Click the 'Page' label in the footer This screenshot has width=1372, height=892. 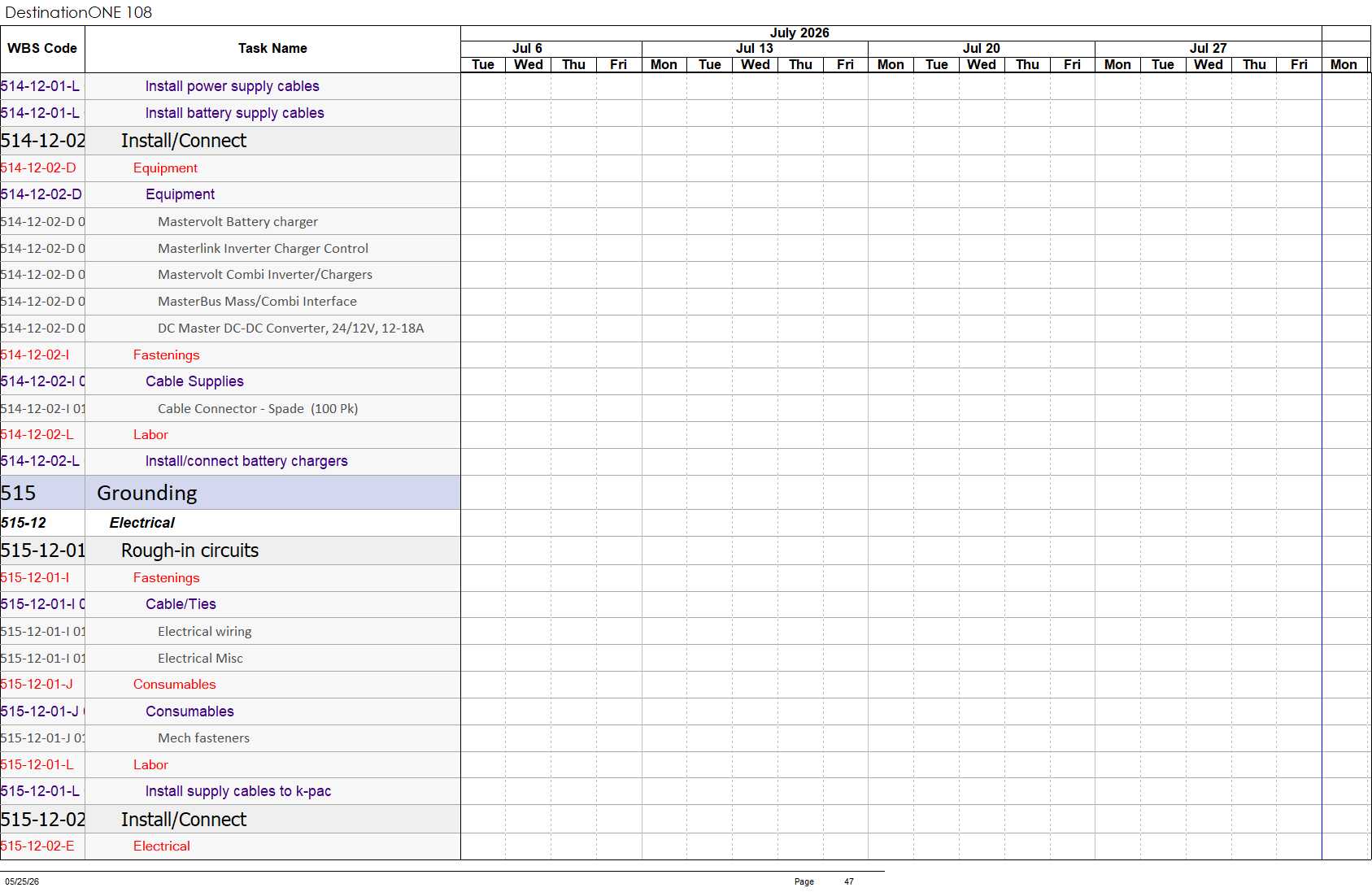(x=804, y=881)
